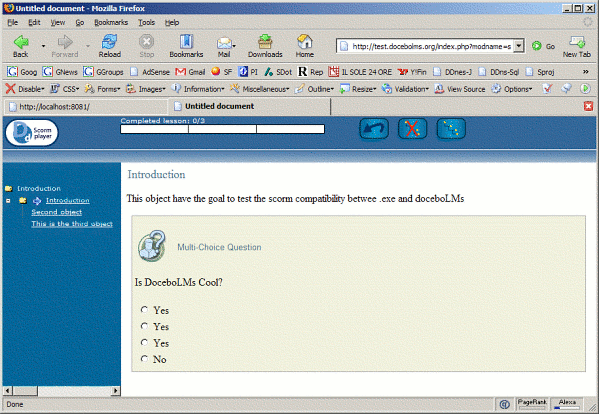Toggle the Scorm player tree-view icon
599x414 pixels.
451,129
